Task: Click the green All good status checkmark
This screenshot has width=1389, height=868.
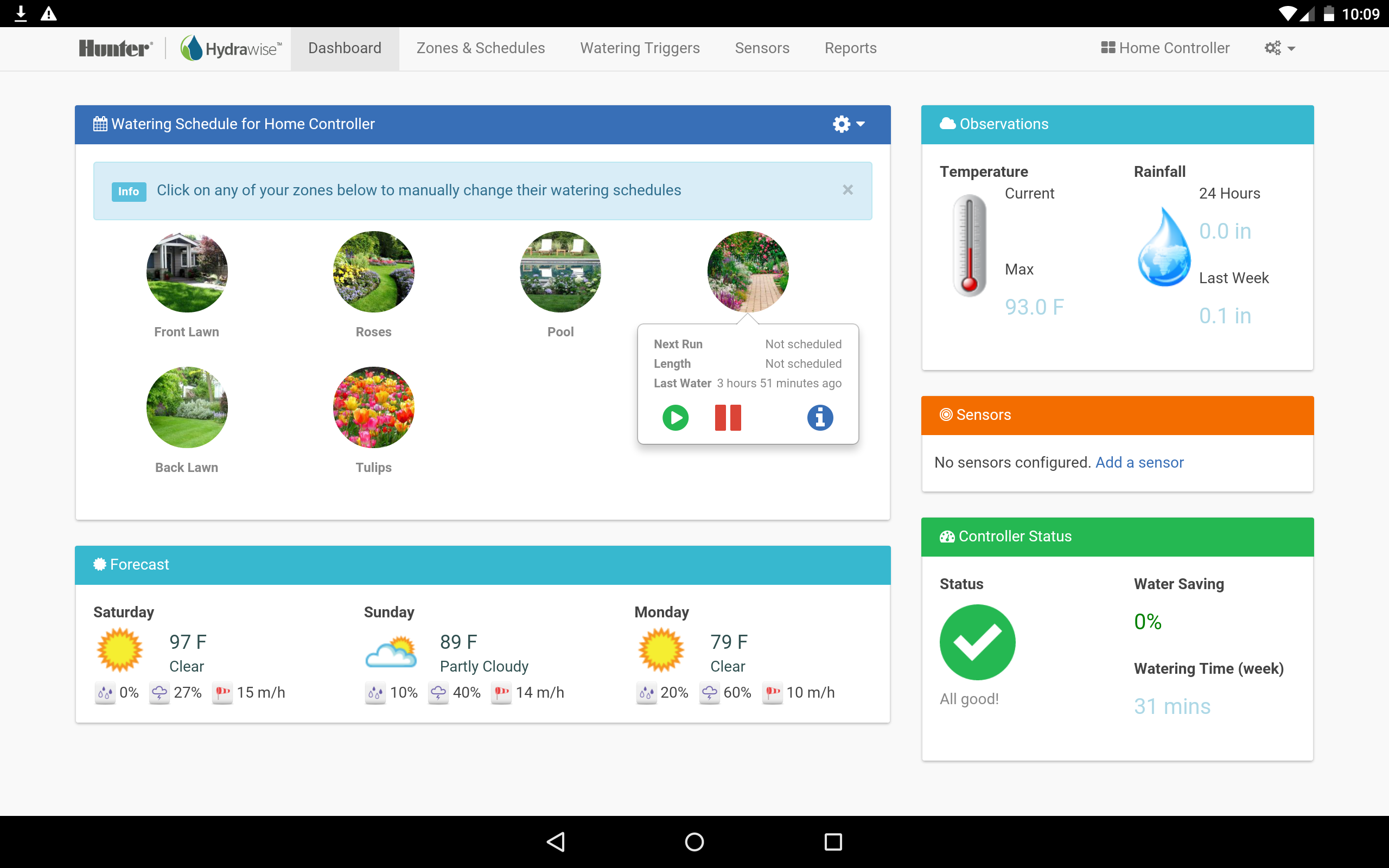Action: pyautogui.click(x=977, y=642)
